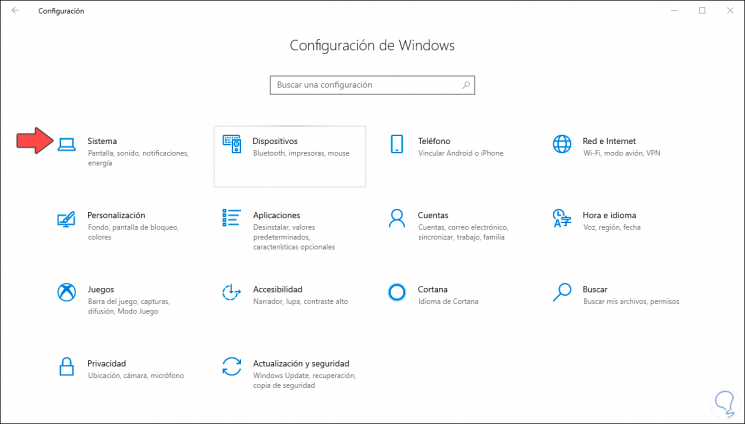This screenshot has height=424, width=745.
Task: Select the Cuentas person icon
Action: [x=397, y=218]
